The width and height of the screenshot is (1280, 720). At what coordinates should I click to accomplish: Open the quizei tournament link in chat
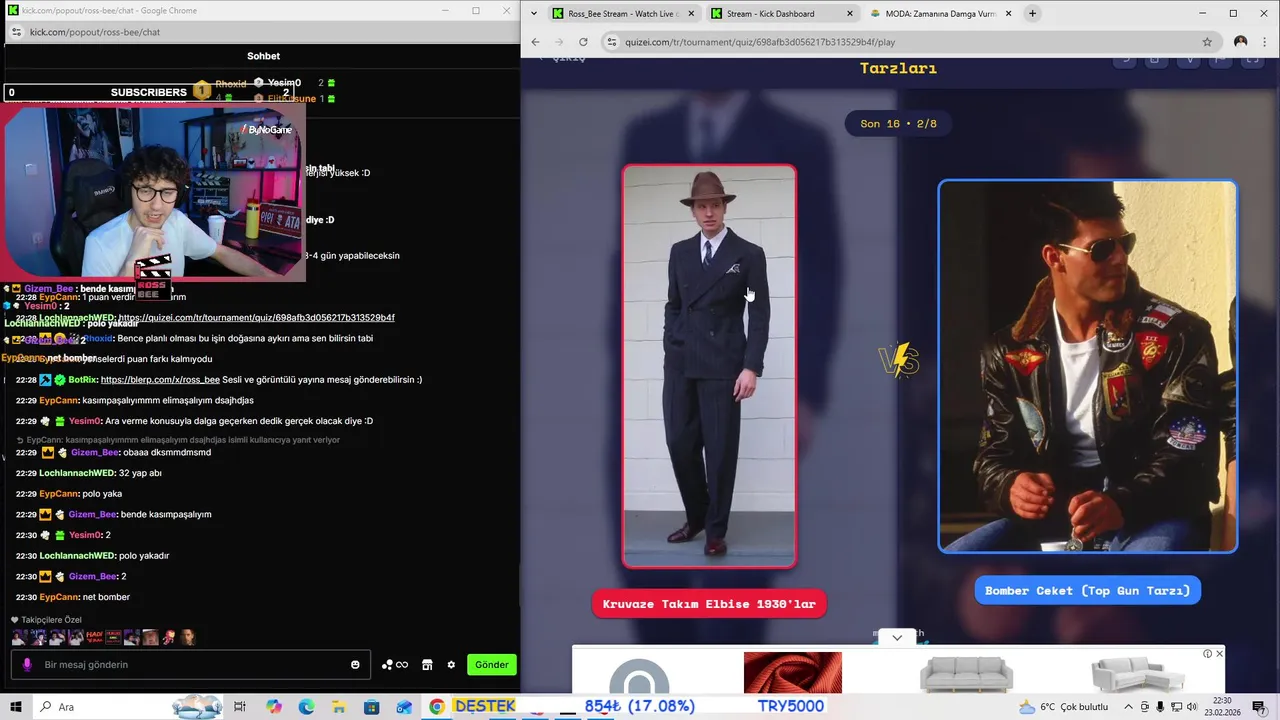pyautogui.click(x=256, y=318)
